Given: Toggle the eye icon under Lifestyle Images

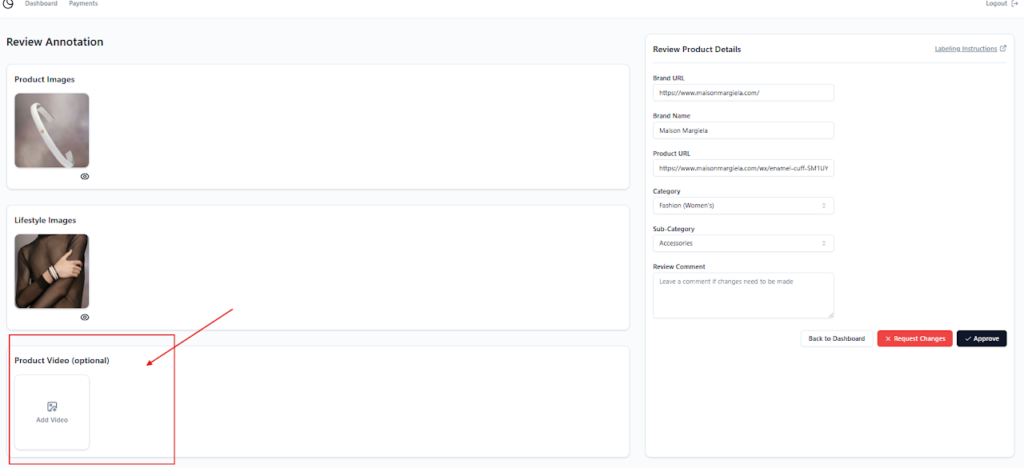Looking at the screenshot, I should 85,317.
